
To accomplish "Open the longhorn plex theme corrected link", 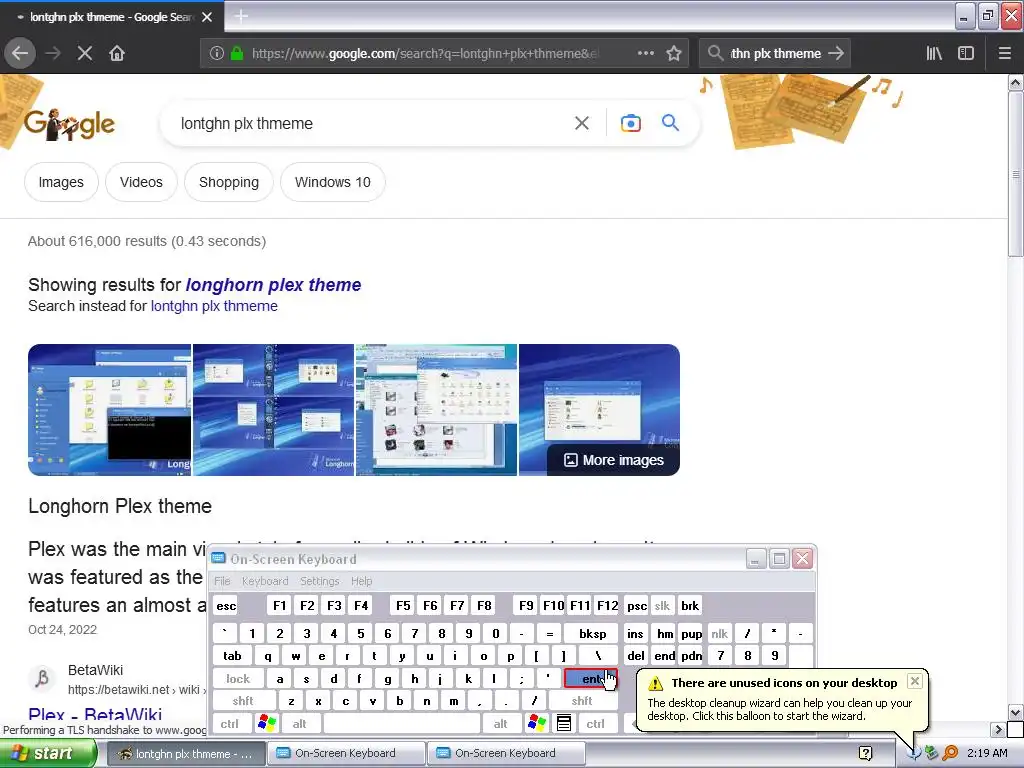I will [273, 285].
